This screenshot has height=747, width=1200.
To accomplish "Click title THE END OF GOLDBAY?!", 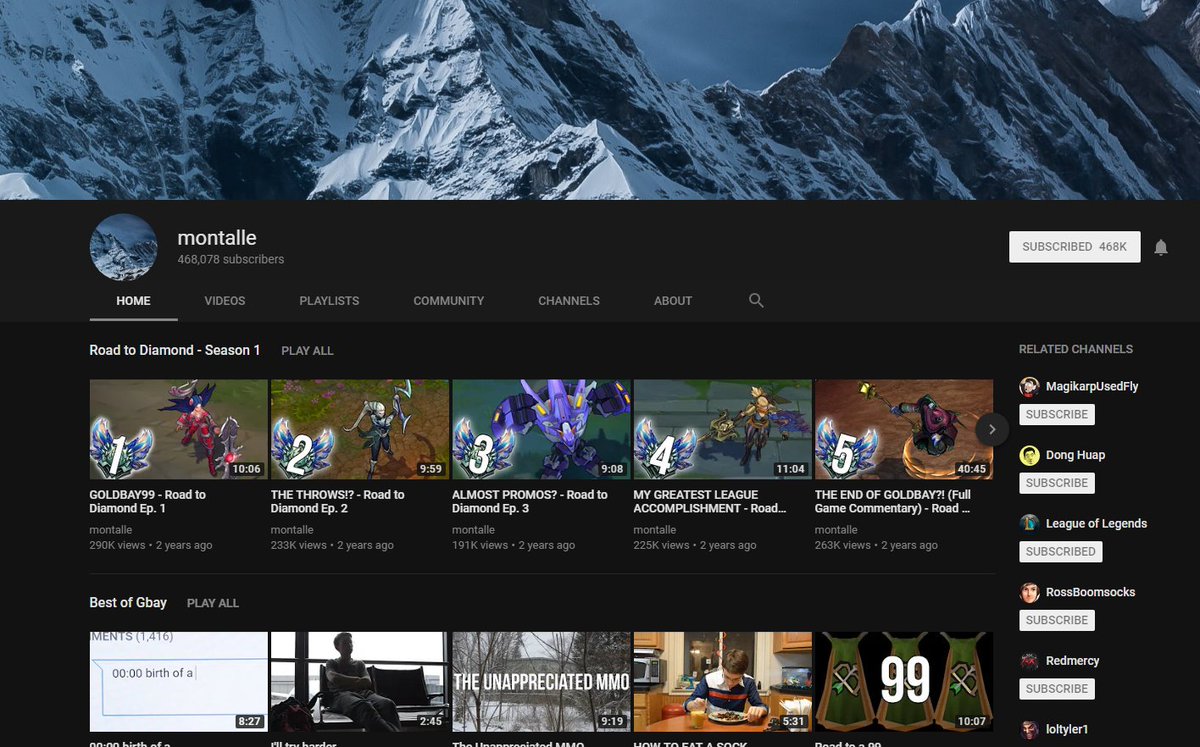I will 893,501.
